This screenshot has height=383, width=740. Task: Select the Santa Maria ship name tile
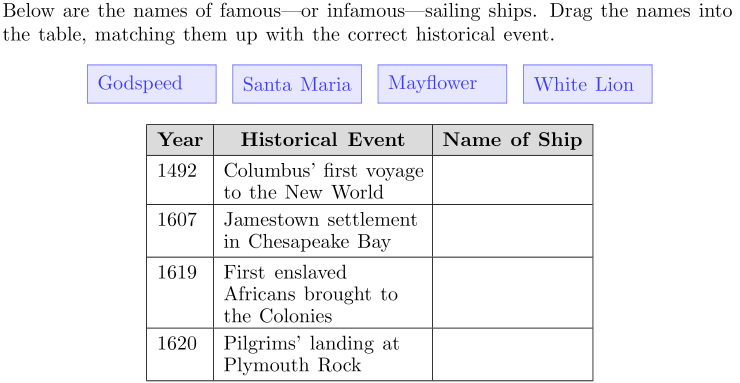[x=297, y=84]
